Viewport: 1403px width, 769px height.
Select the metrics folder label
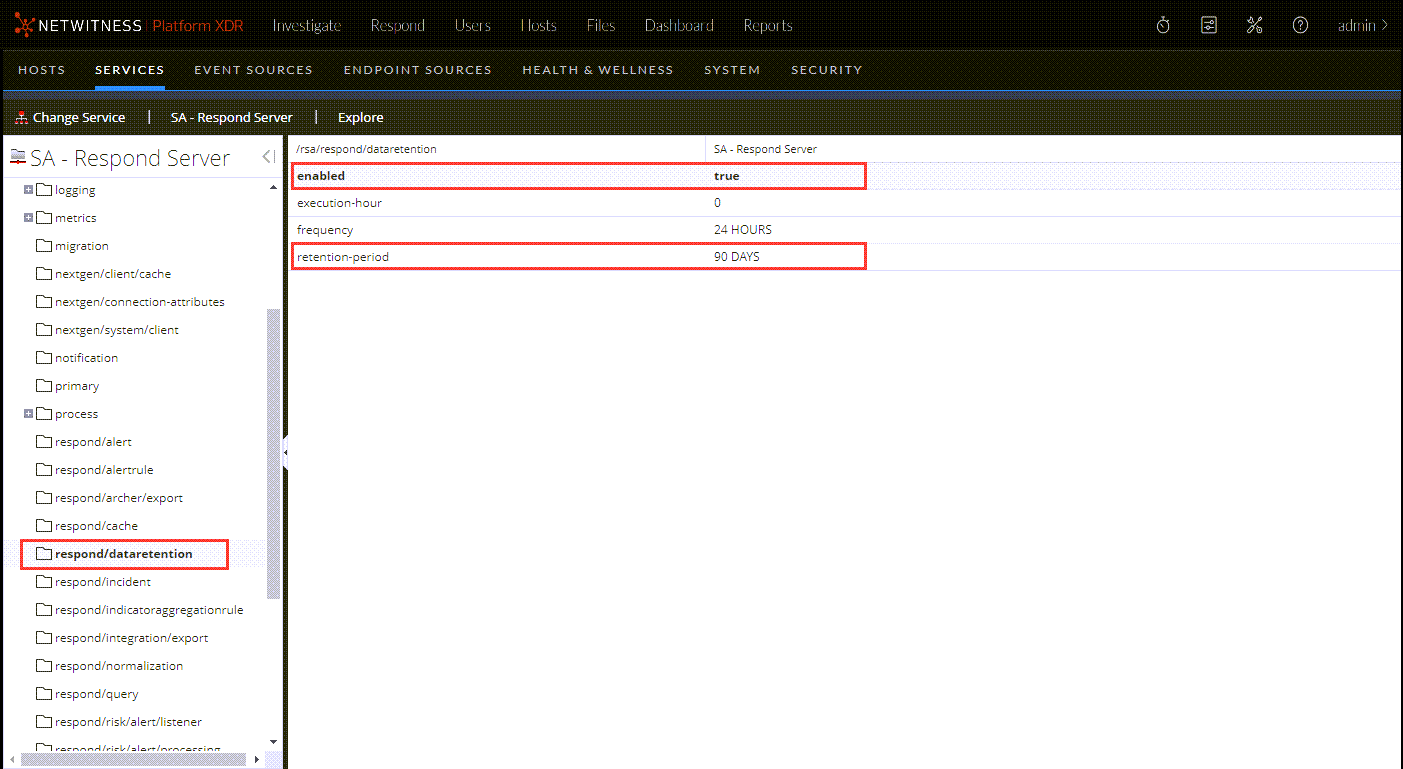point(76,218)
